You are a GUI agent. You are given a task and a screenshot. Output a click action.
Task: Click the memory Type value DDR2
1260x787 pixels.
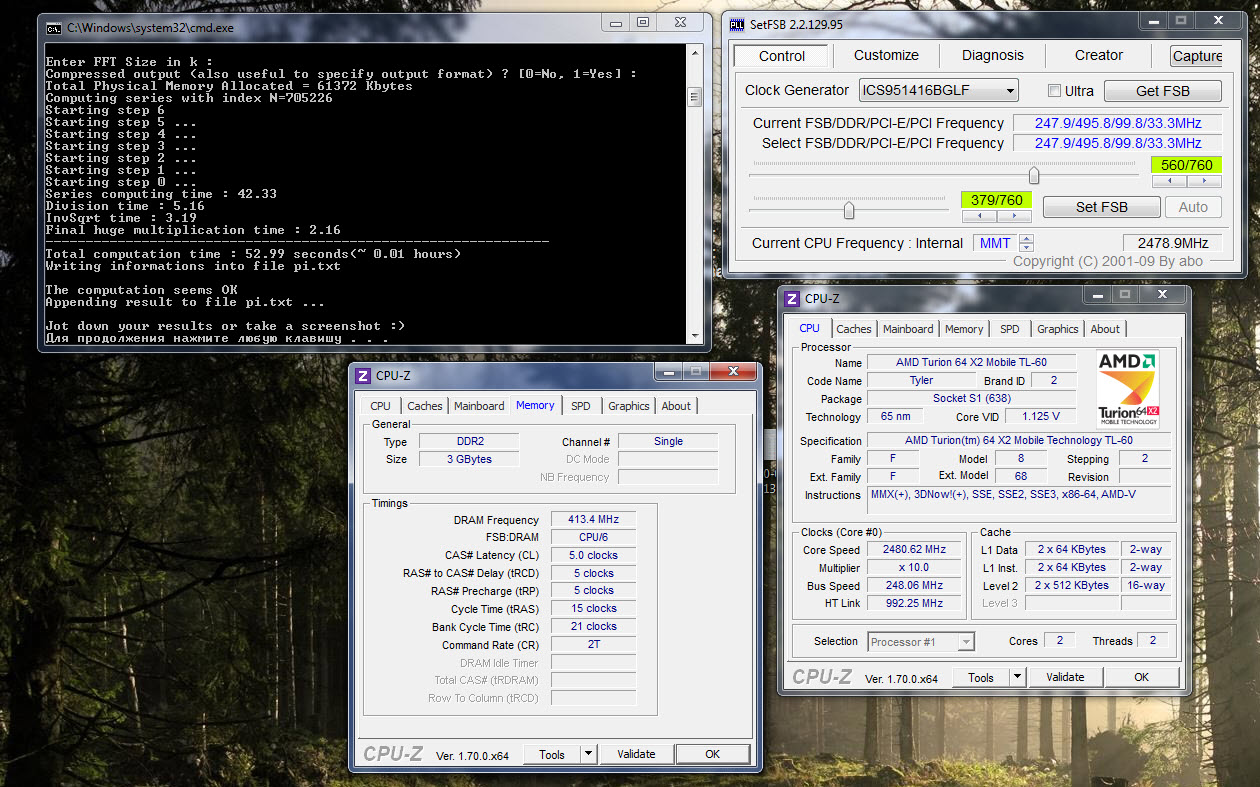[468, 442]
